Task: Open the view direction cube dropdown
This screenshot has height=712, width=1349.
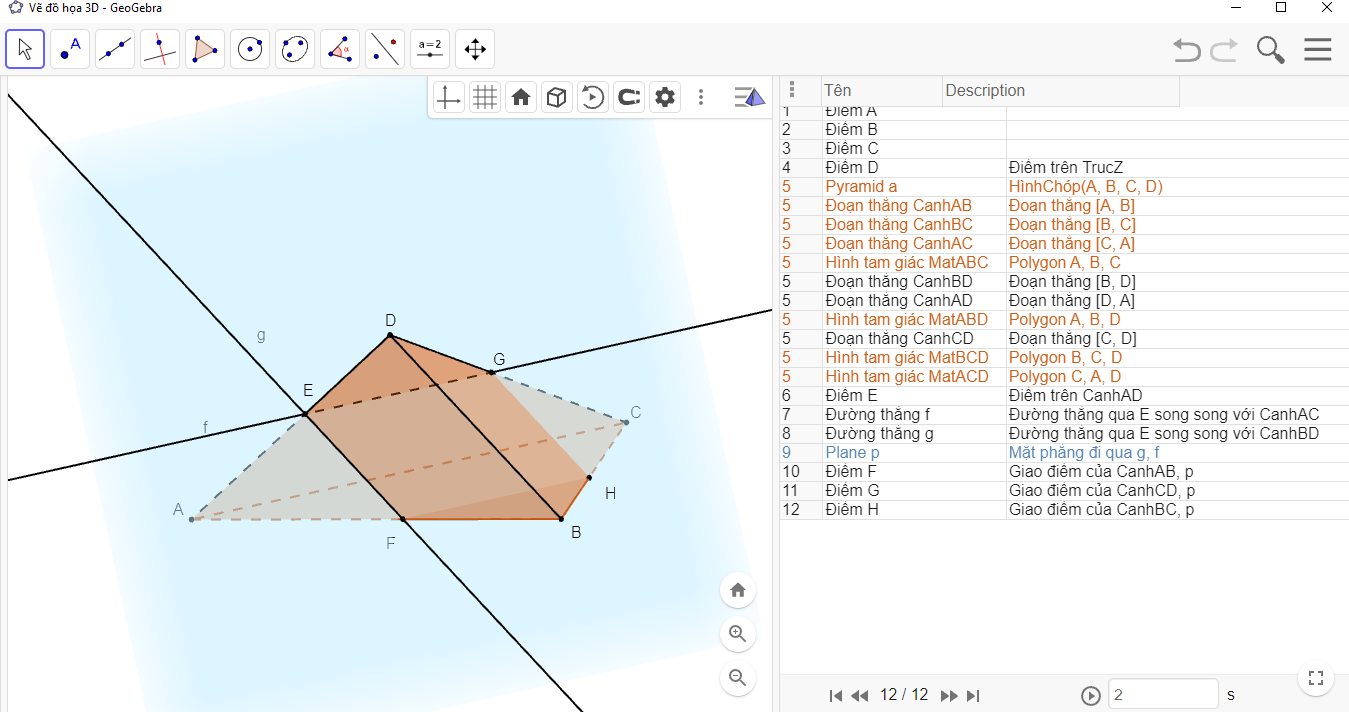Action: [x=557, y=97]
